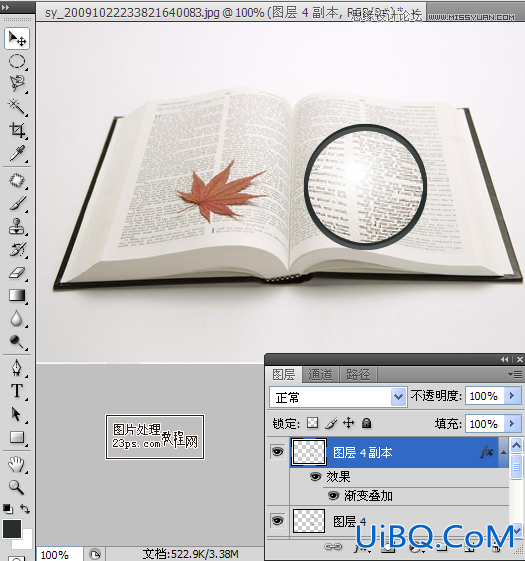
Task: Close the layers panel
Action: 520,360
